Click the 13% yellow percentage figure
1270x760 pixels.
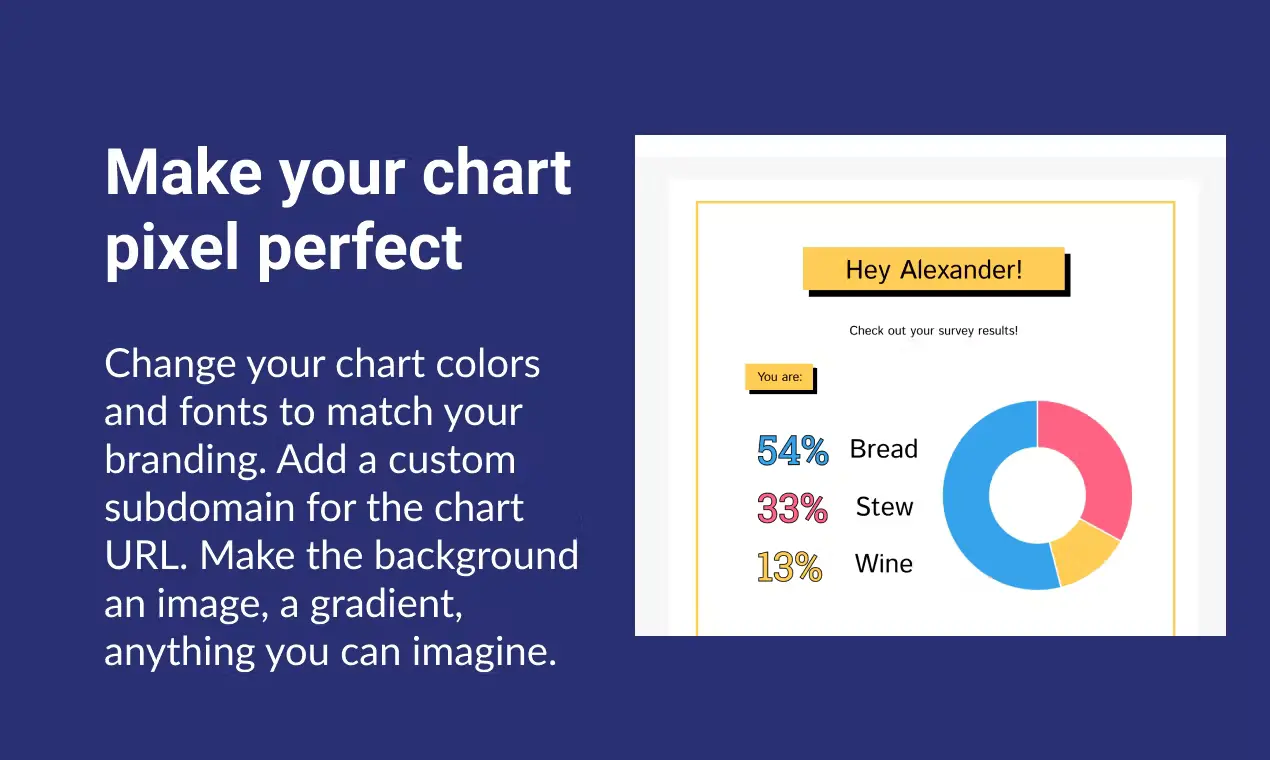tap(789, 566)
